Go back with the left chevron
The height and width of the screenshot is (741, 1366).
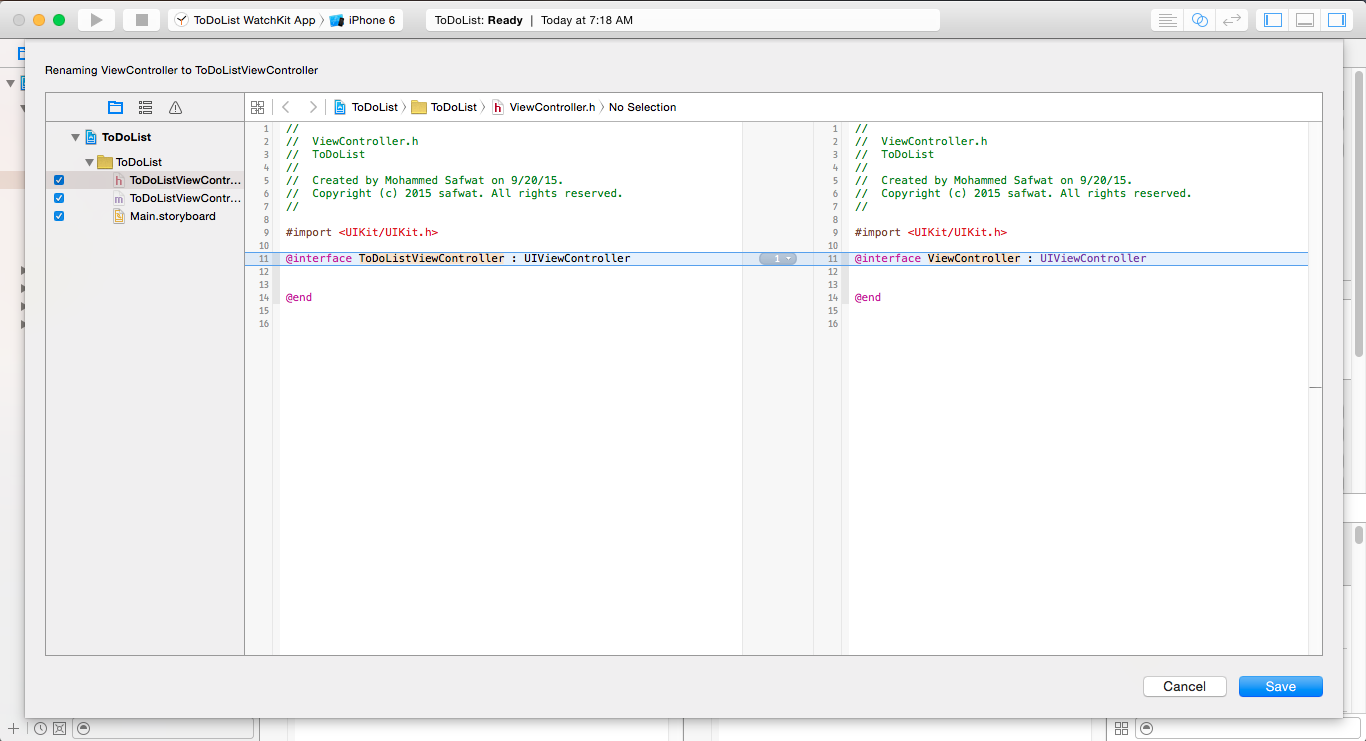point(286,107)
